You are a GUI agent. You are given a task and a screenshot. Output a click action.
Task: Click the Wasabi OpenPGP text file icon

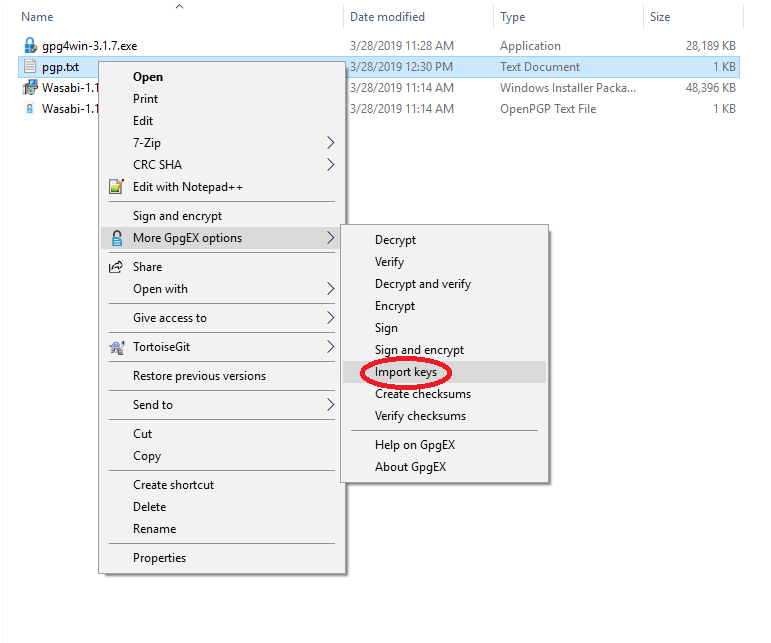point(30,109)
